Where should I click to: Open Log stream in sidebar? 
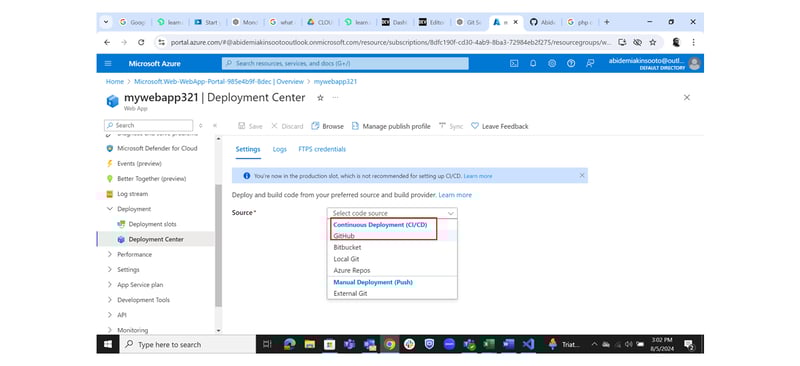[x=132, y=194]
